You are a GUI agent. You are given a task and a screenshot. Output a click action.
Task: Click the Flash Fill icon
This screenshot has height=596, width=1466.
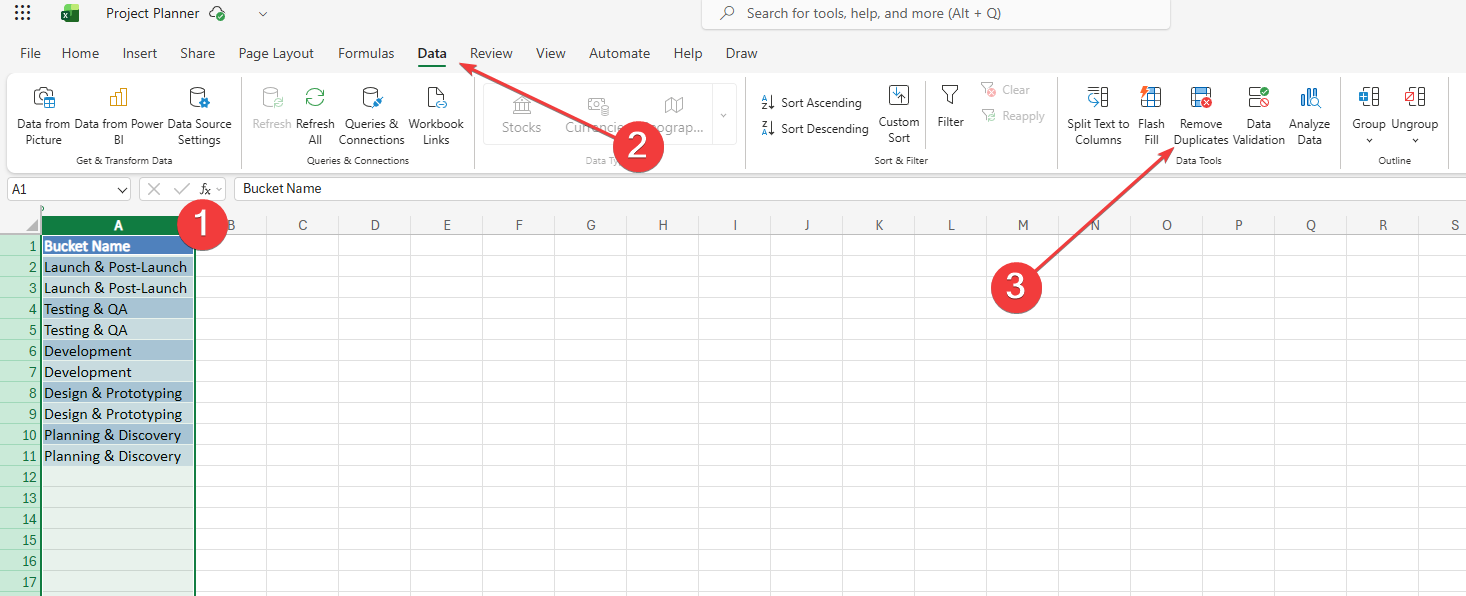[1151, 98]
